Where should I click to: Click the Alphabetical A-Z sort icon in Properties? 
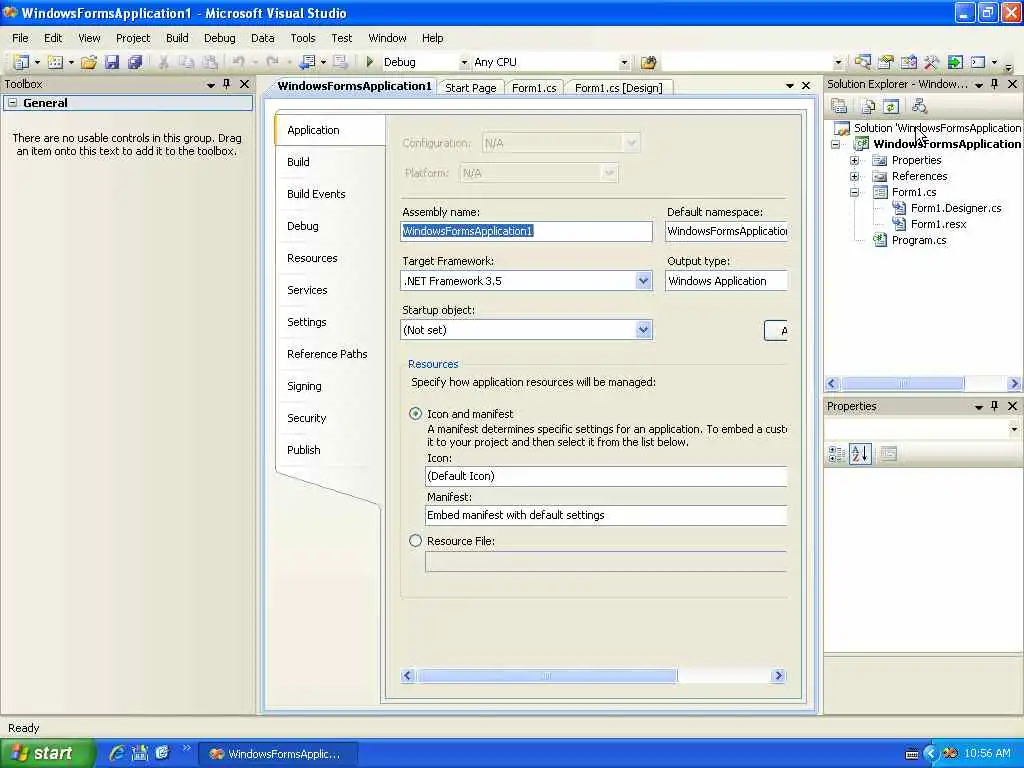coord(860,454)
